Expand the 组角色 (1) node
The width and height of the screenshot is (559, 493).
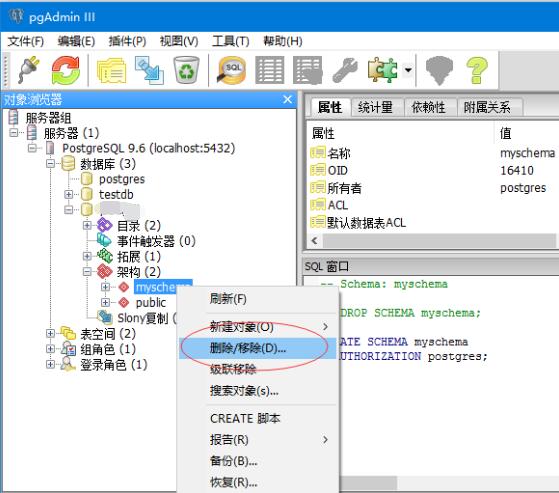coord(50,349)
